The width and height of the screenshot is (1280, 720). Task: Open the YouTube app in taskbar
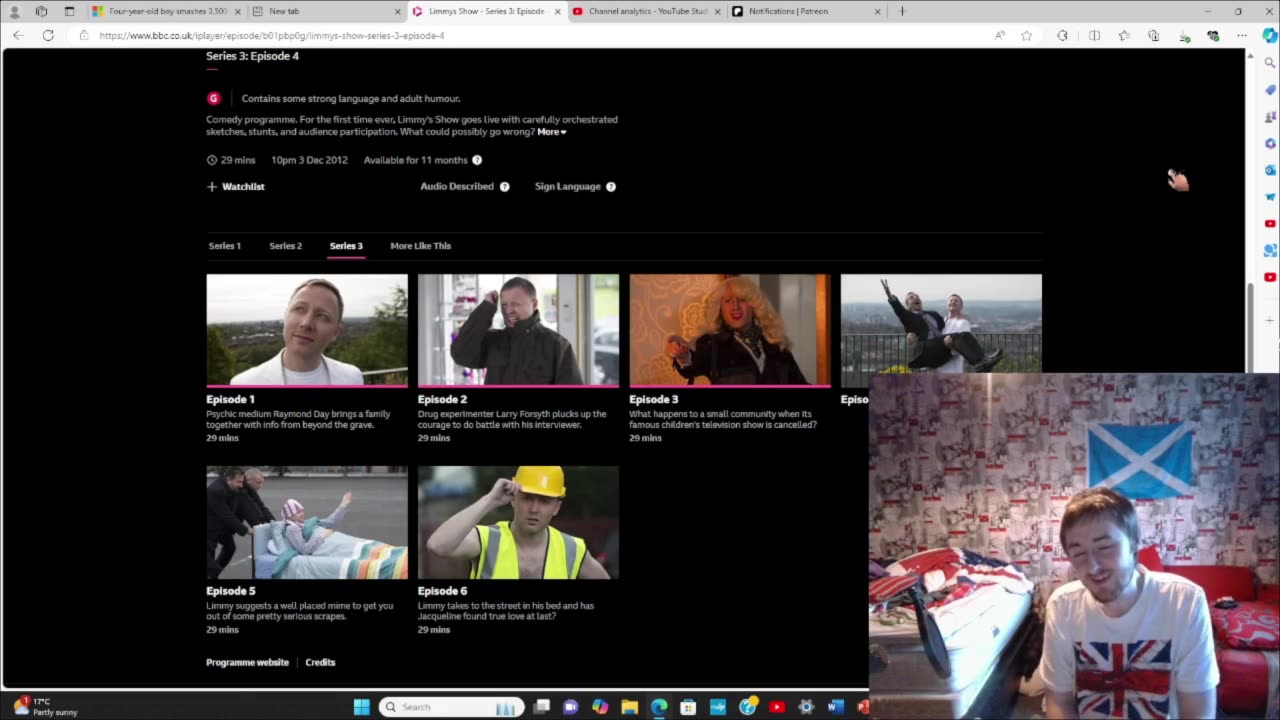point(777,707)
